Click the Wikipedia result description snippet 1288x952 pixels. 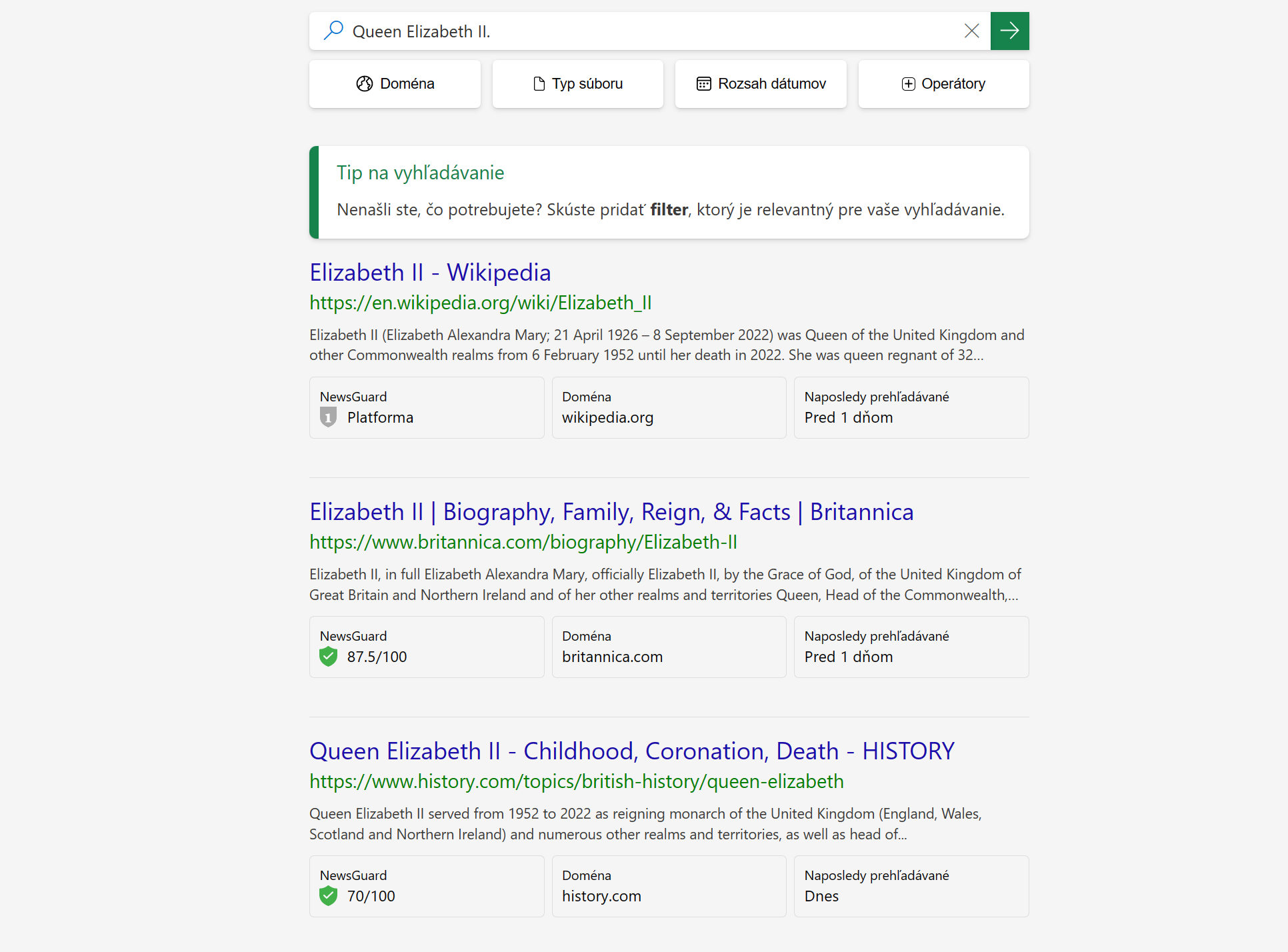click(667, 345)
